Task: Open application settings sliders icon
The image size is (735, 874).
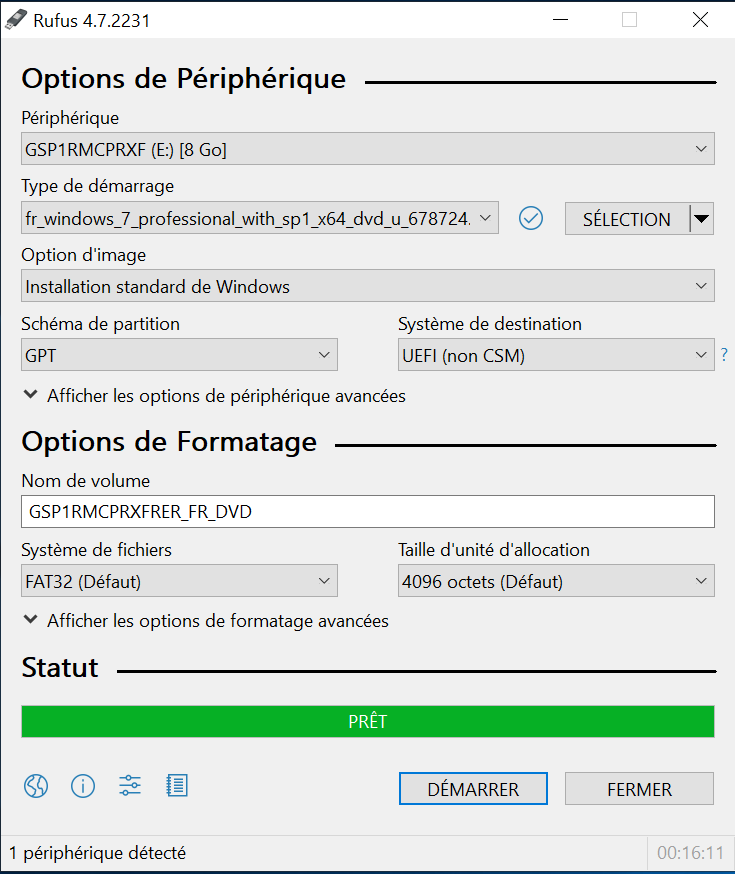Action: [x=130, y=786]
